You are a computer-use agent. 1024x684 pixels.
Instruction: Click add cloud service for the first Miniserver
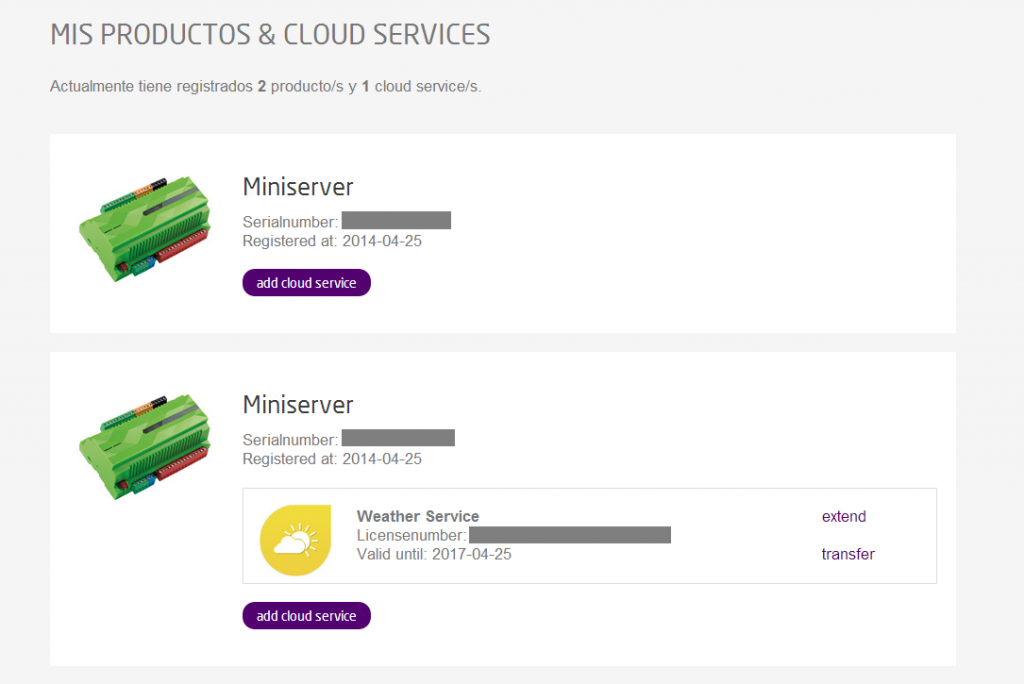306,282
